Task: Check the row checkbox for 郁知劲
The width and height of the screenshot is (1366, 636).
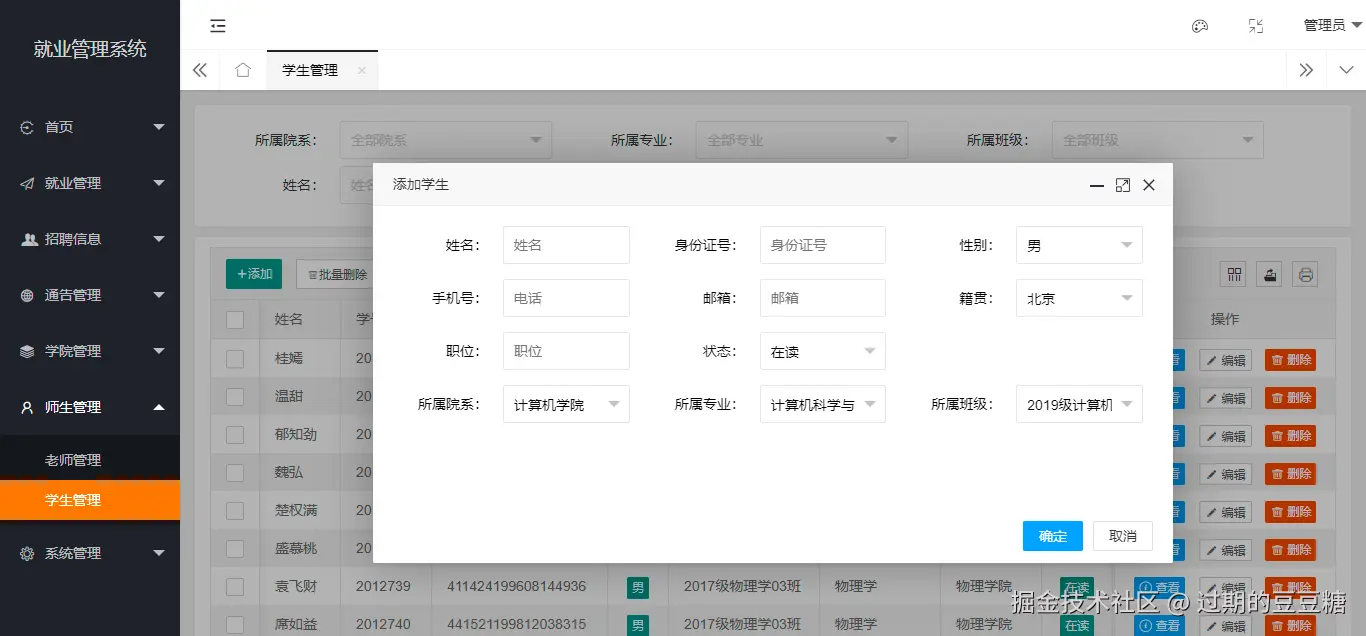Action: (x=235, y=434)
